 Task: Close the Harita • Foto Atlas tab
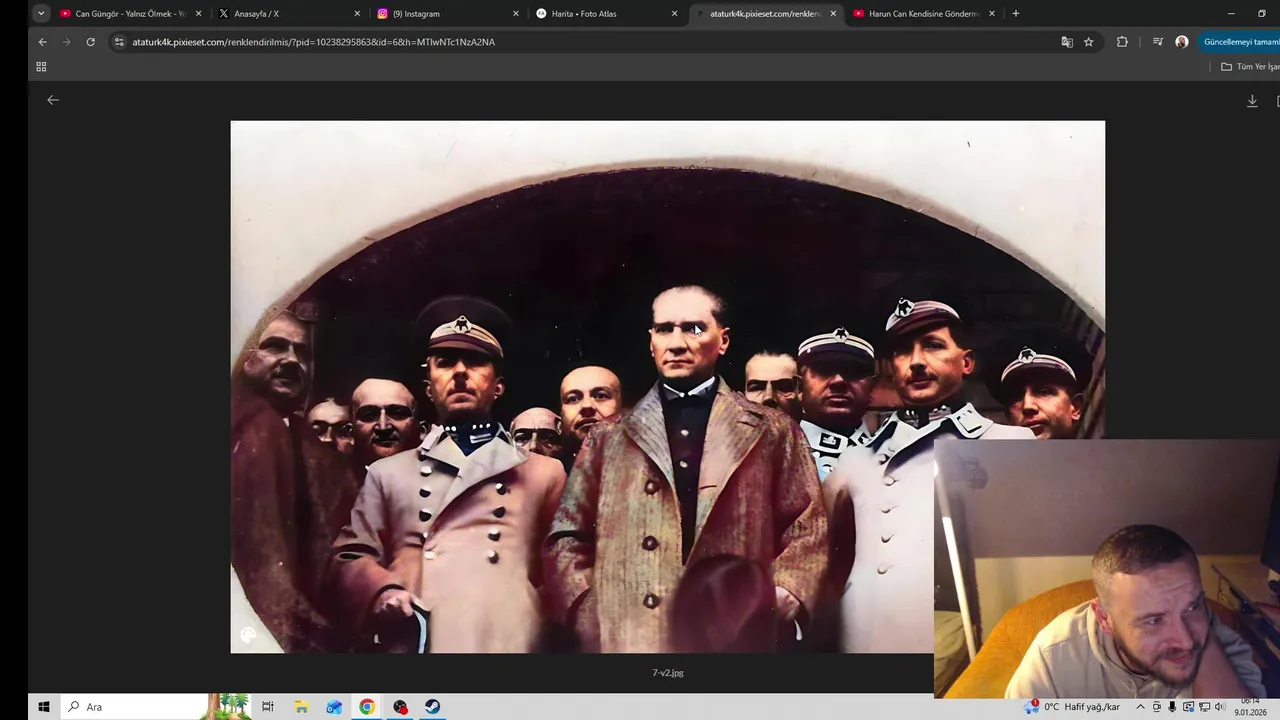click(x=674, y=14)
